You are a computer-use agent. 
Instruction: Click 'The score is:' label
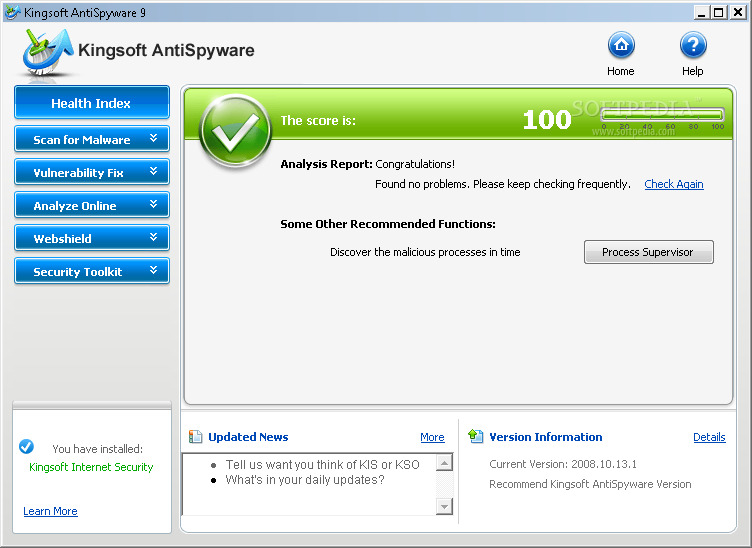click(318, 120)
